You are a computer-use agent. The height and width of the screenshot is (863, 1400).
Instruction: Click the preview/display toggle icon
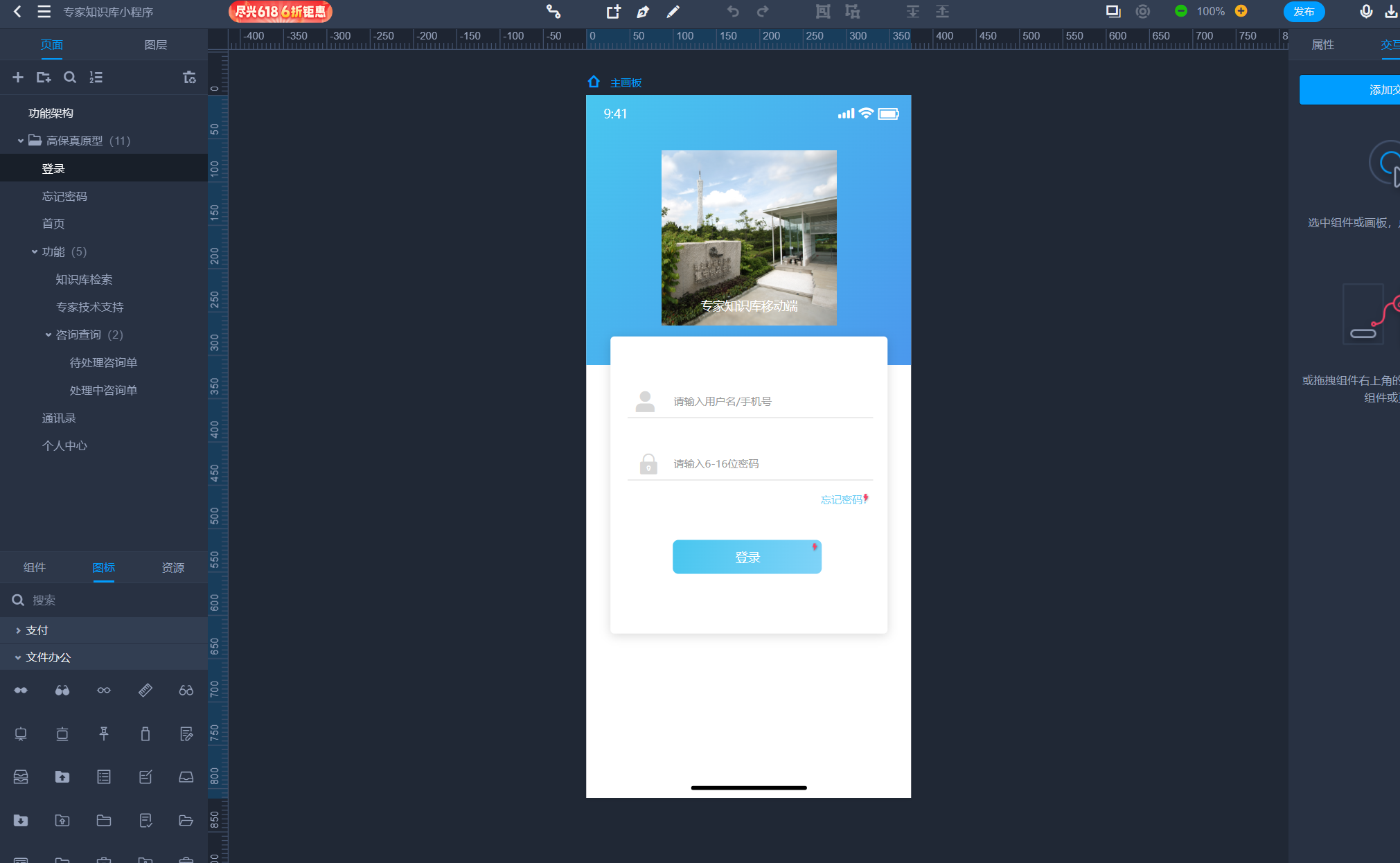pyautogui.click(x=1113, y=12)
